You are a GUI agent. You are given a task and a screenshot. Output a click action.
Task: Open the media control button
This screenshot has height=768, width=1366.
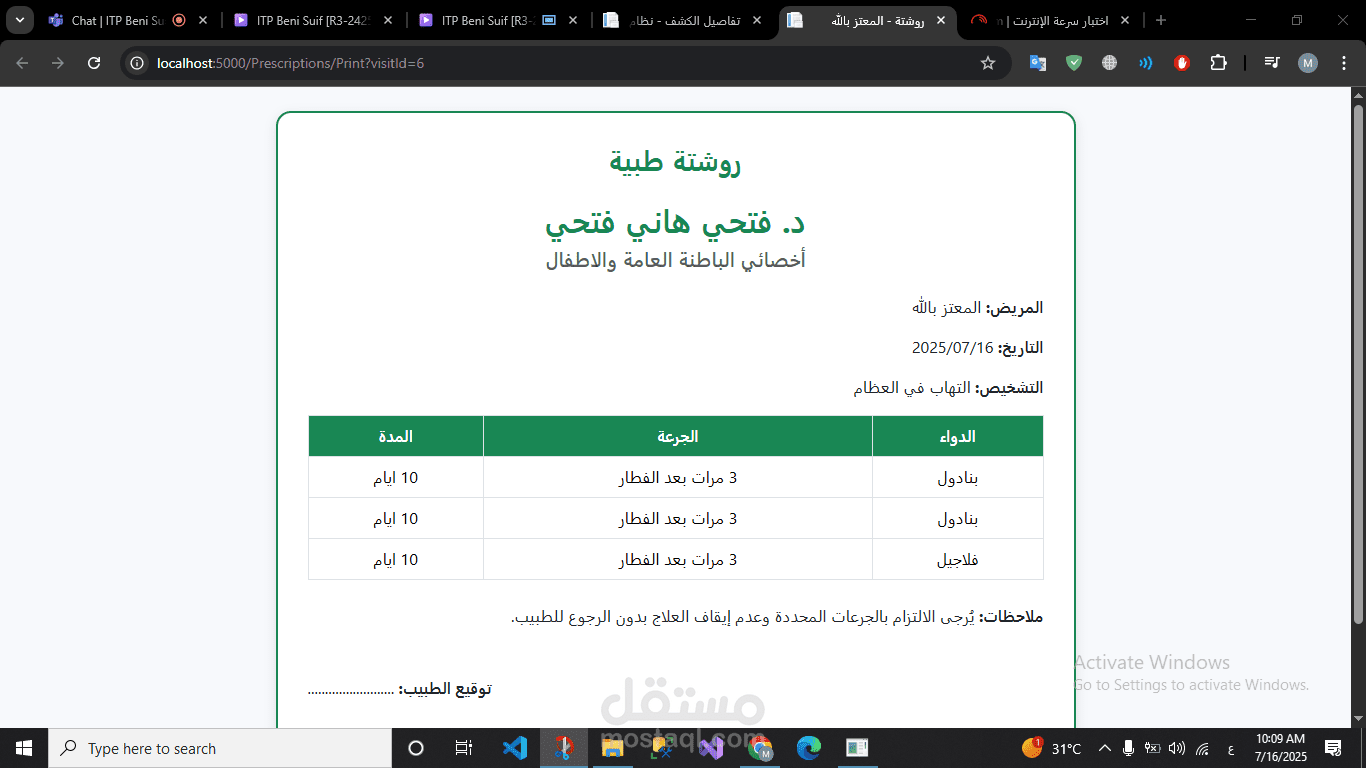point(1272,63)
